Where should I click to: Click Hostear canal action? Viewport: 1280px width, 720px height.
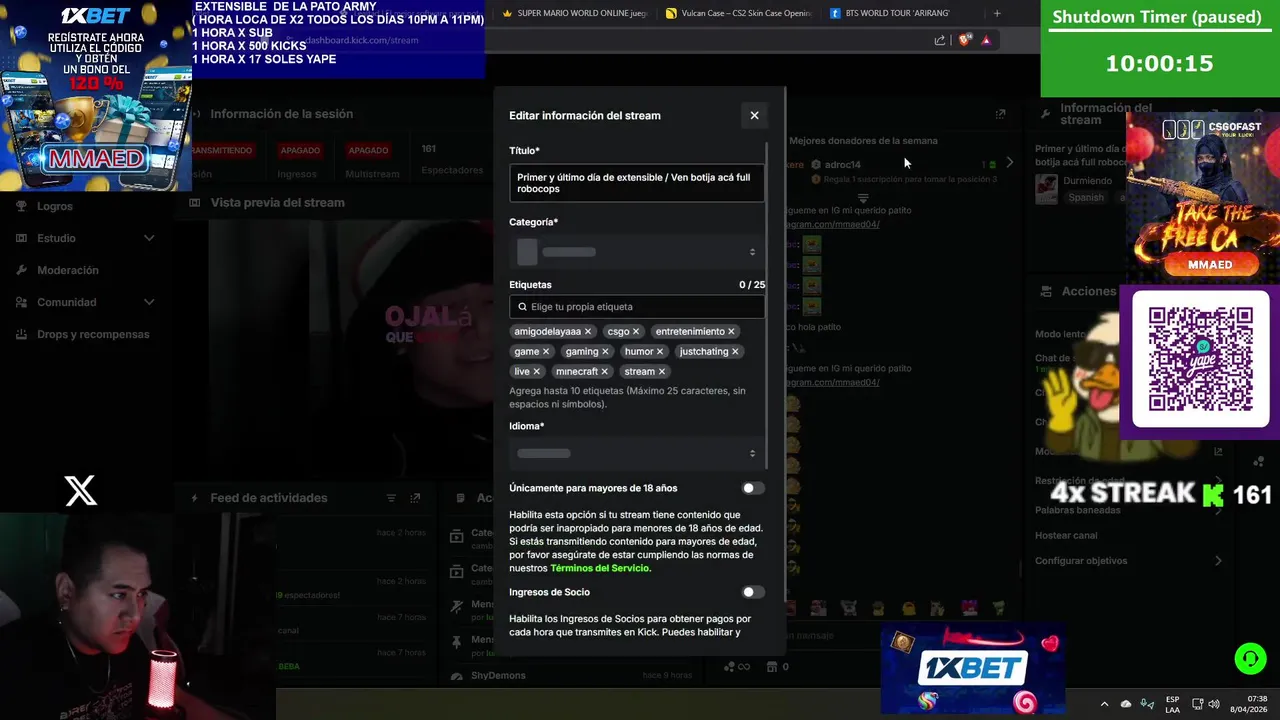1066,535
